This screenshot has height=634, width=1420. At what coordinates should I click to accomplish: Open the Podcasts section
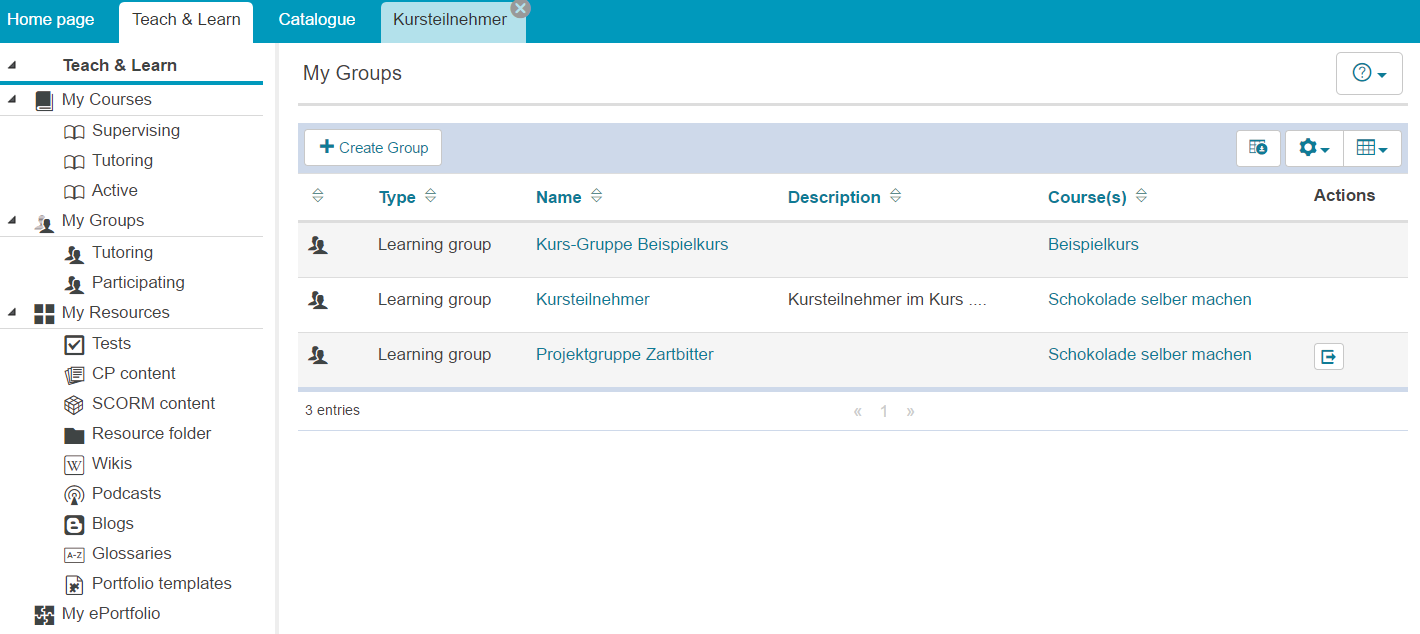(x=73, y=493)
